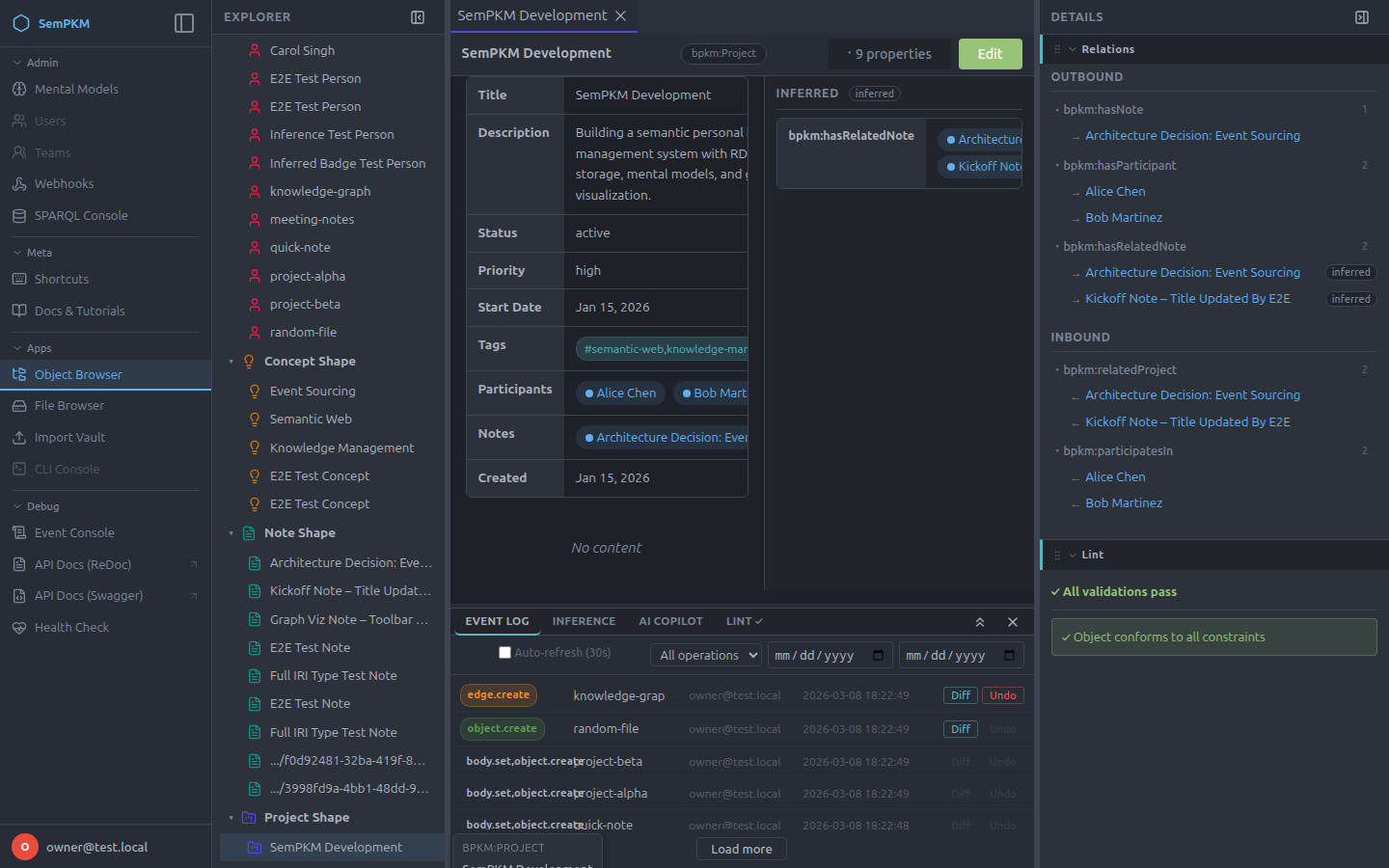The image size is (1389, 868).
Task: Open calendar picker for second date field
Action: tap(1010, 655)
